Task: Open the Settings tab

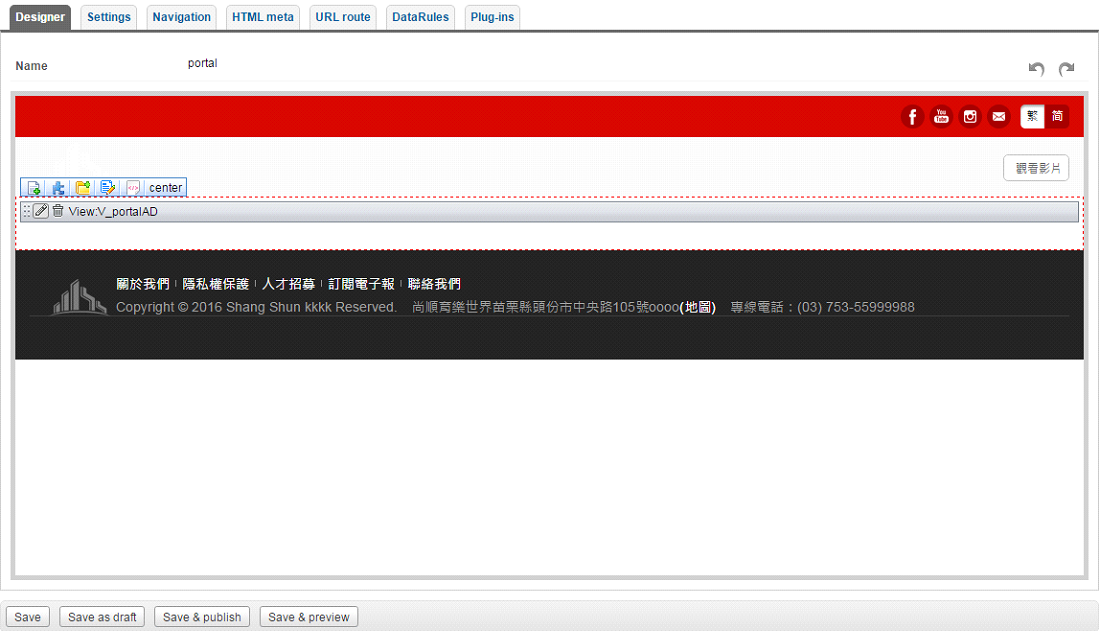Action: coord(109,17)
